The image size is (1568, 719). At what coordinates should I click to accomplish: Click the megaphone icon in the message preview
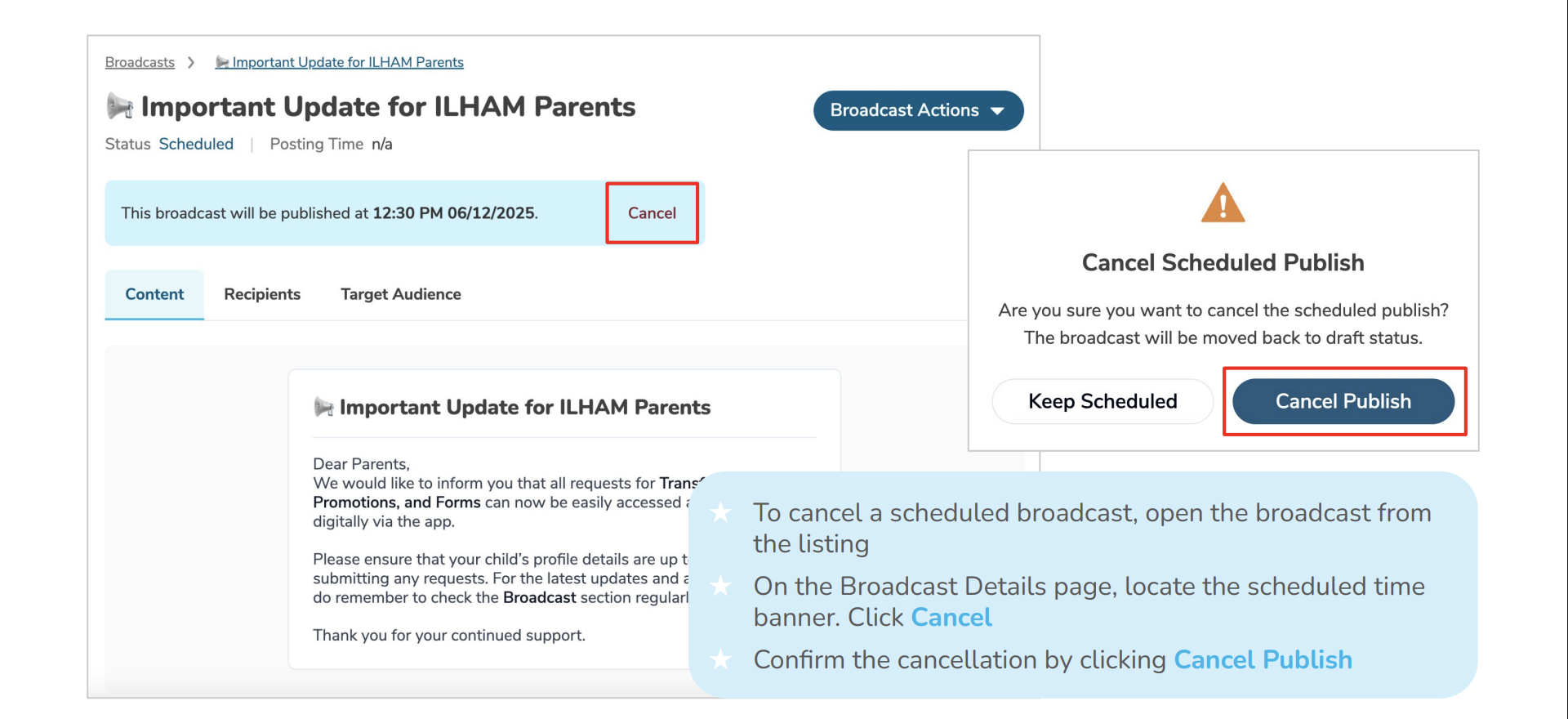323,407
